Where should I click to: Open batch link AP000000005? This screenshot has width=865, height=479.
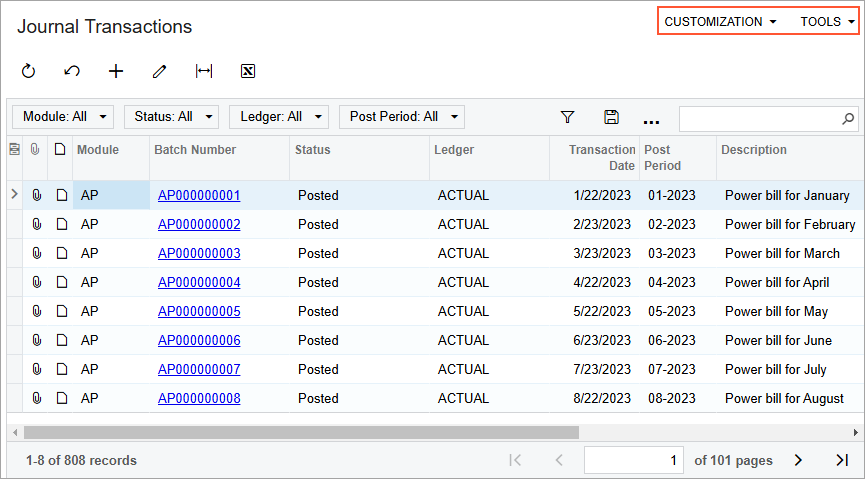point(199,311)
